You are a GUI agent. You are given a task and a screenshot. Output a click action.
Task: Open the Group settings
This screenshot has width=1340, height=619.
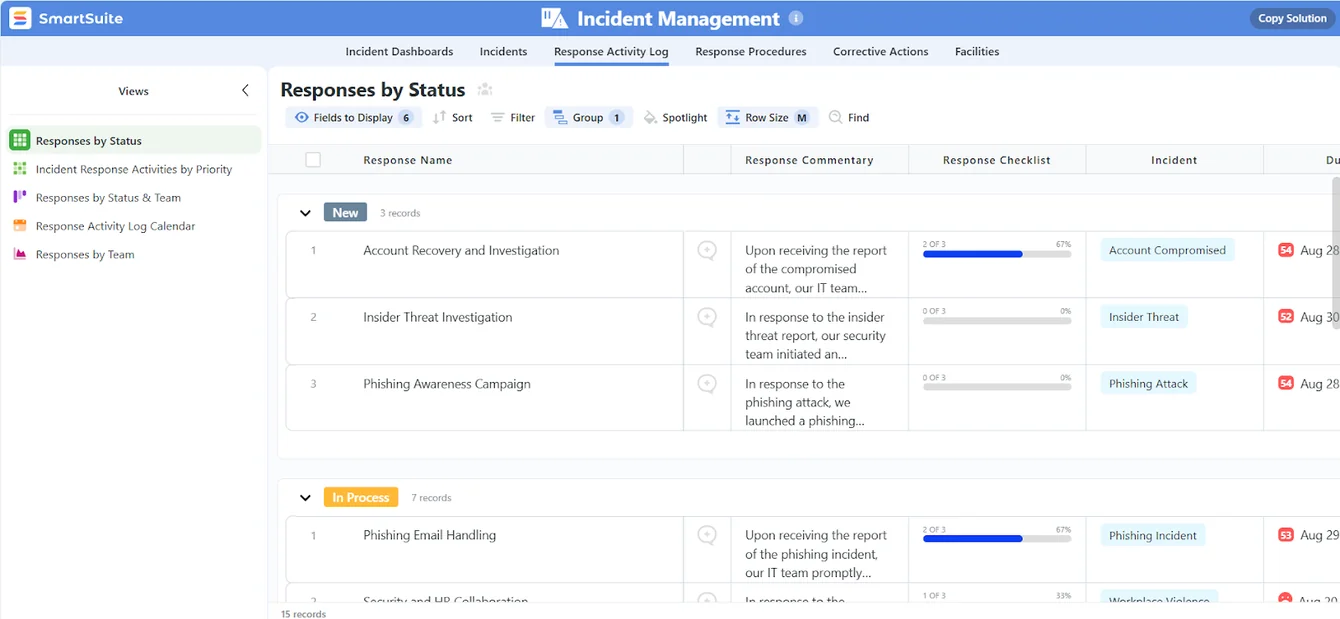pyautogui.click(x=589, y=117)
